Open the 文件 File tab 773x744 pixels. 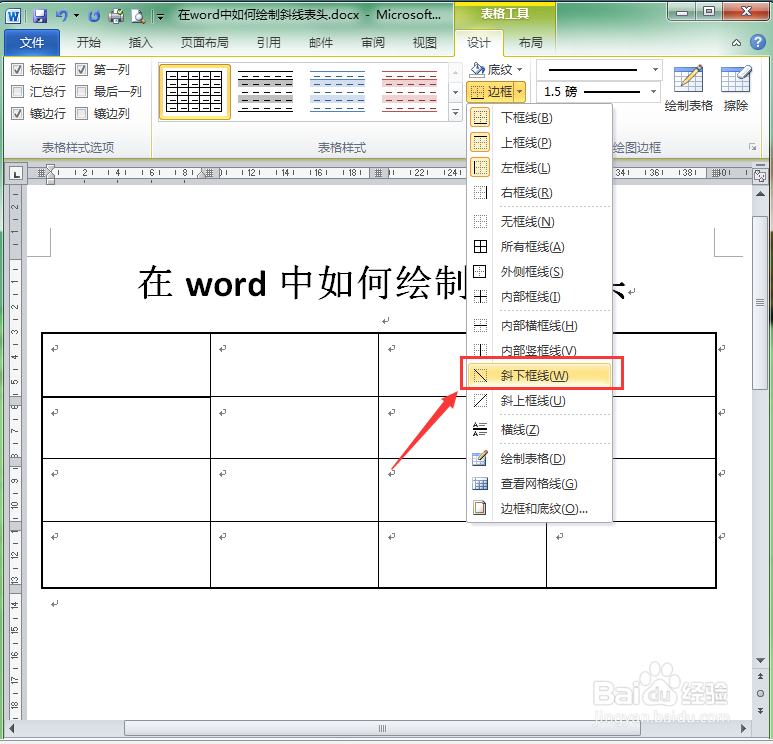pyautogui.click(x=32, y=43)
